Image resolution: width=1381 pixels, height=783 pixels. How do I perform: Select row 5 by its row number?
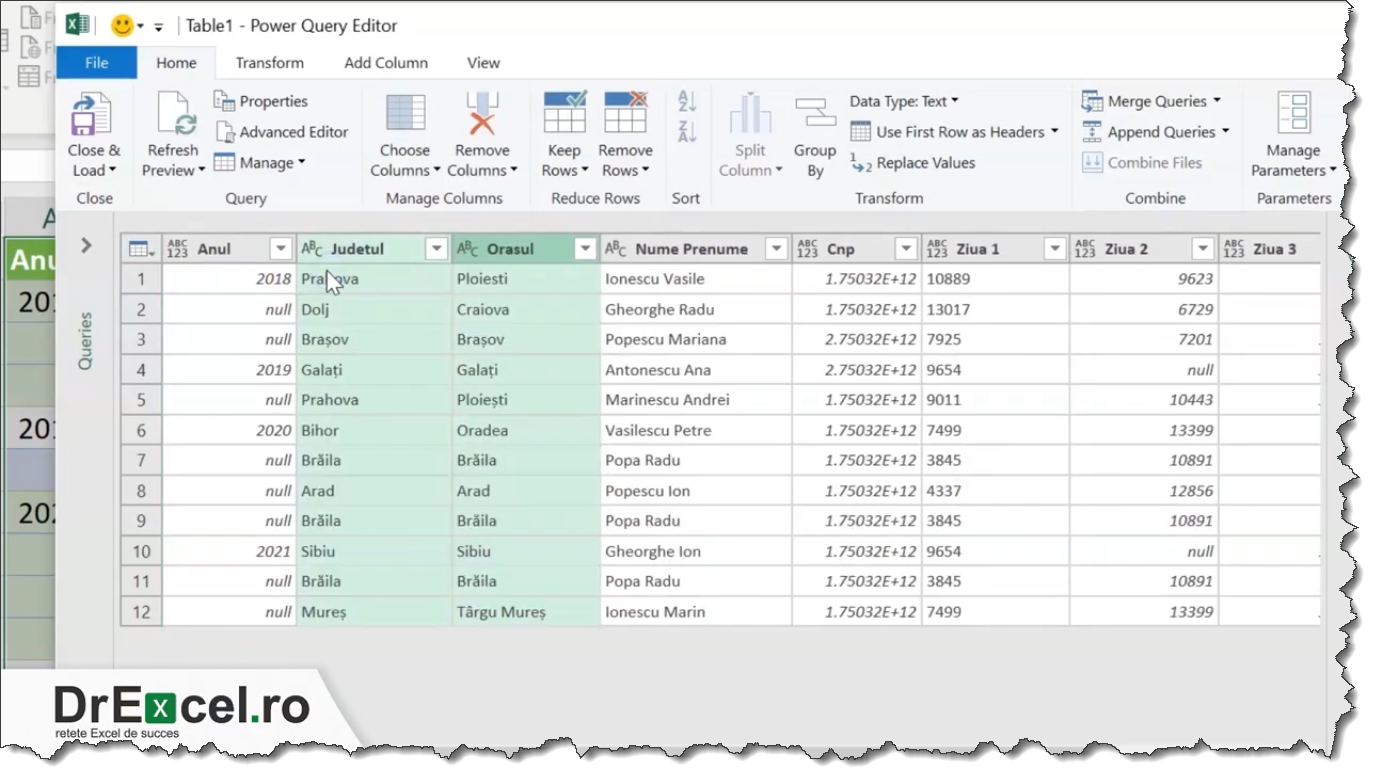141,400
